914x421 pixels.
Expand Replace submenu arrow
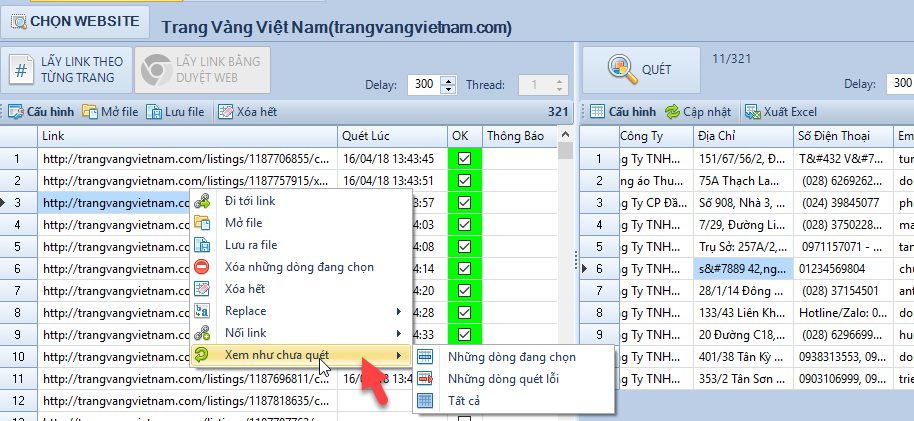click(x=399, y=311)
